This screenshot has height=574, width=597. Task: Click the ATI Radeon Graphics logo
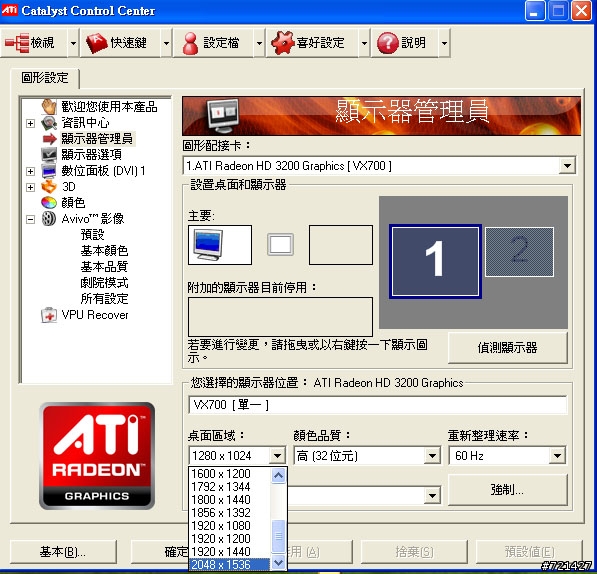[97, 456]
